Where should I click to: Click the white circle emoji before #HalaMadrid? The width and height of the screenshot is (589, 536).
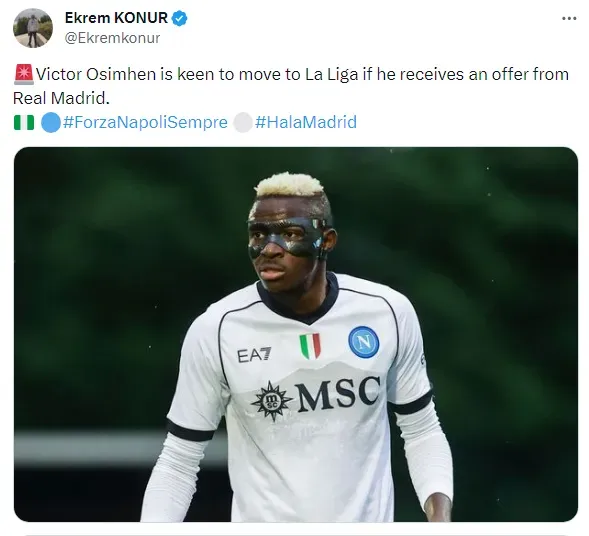click(243, 122)
